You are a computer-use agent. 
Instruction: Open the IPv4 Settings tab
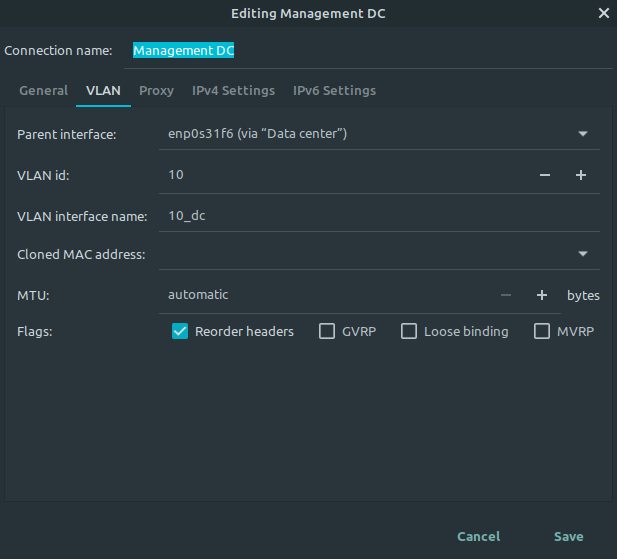click(x=233, y=91)
